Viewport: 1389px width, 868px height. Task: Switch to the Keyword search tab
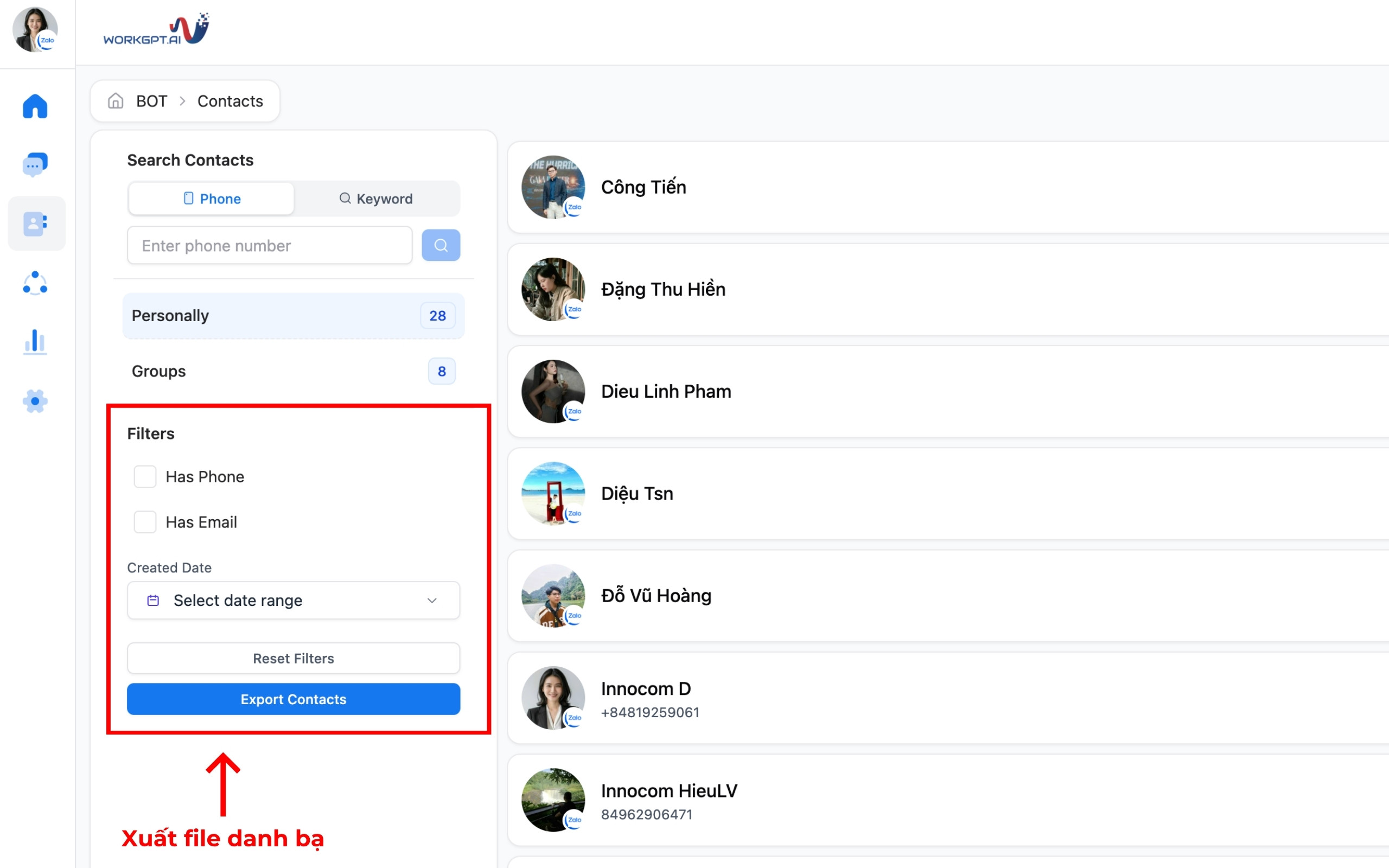pyautogui.click(x=376, y=199)
